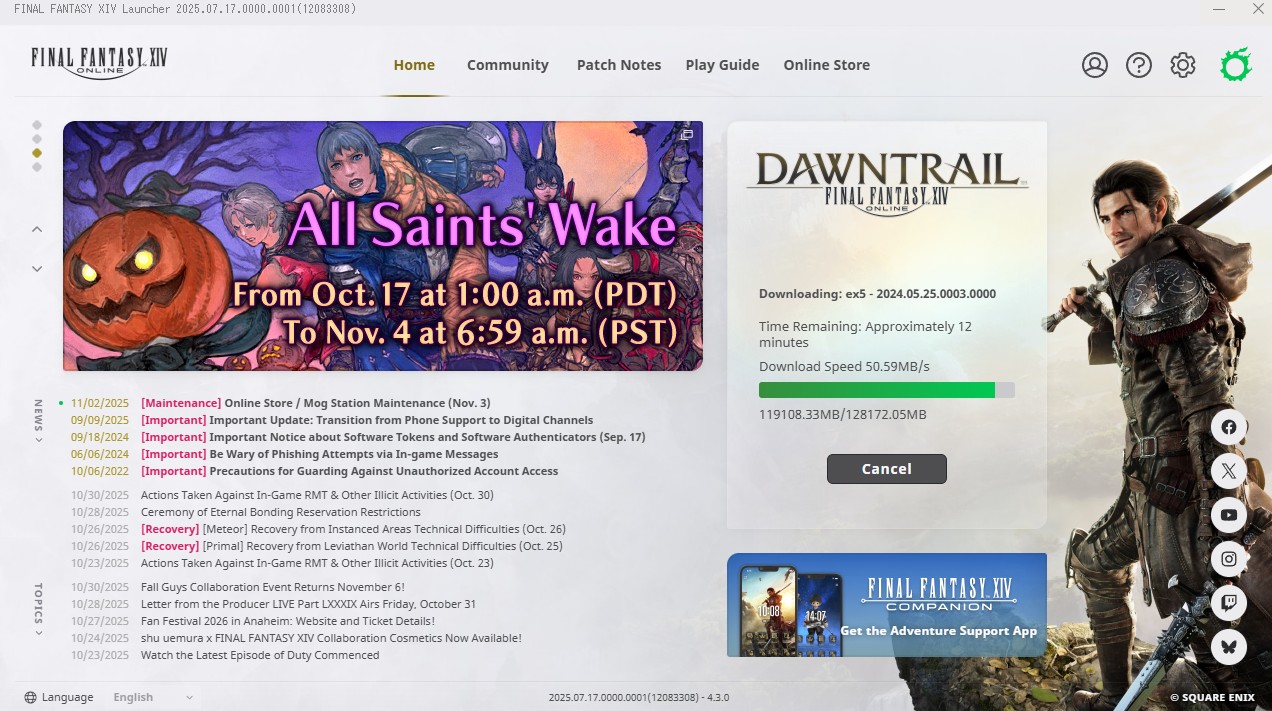Select the first banner indicator dot

click(37, 125)
